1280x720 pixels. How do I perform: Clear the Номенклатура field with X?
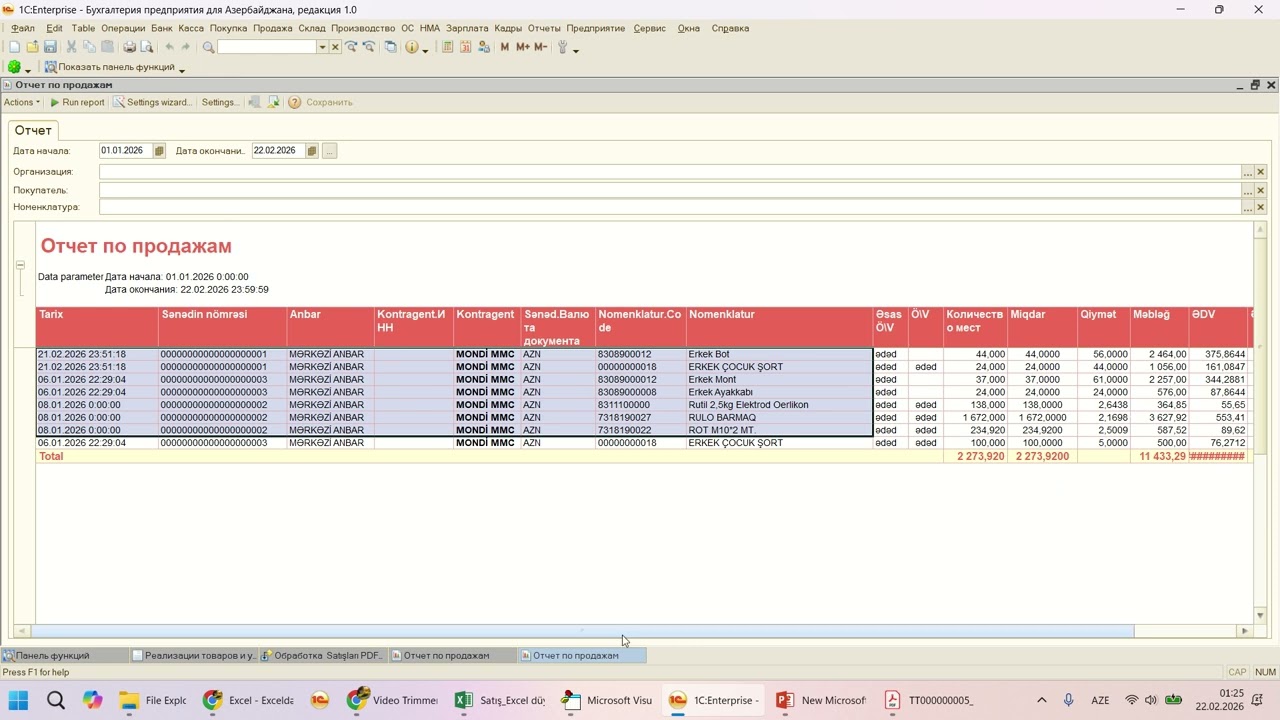click(x=1260, y=208)
